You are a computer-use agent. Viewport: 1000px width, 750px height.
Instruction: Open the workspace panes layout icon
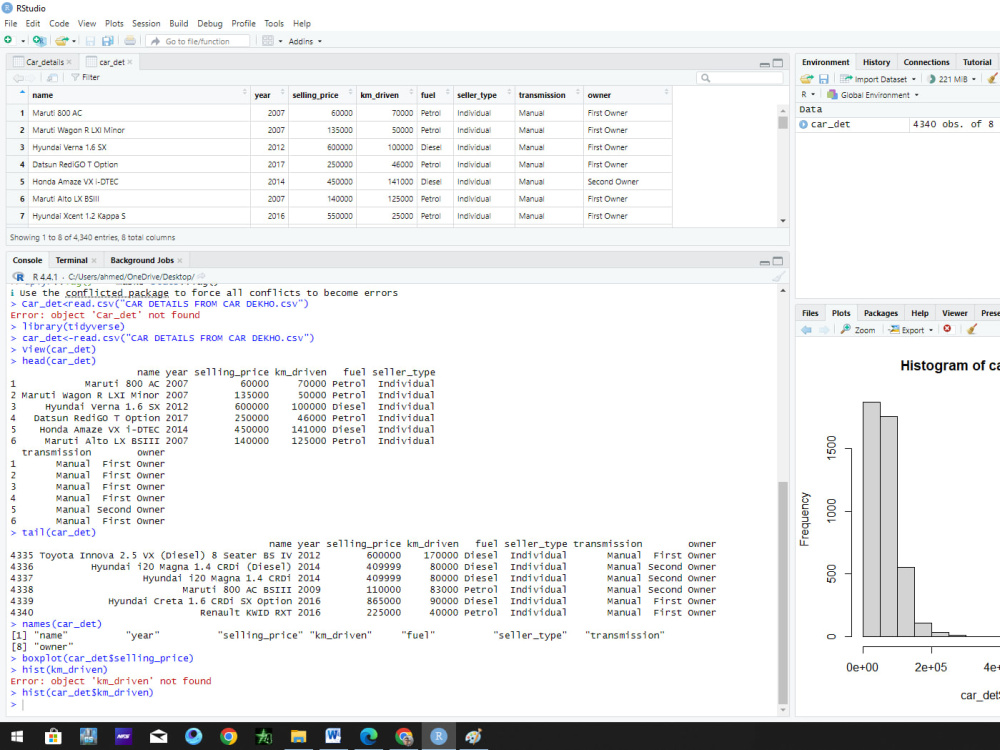tap(268, 41)
